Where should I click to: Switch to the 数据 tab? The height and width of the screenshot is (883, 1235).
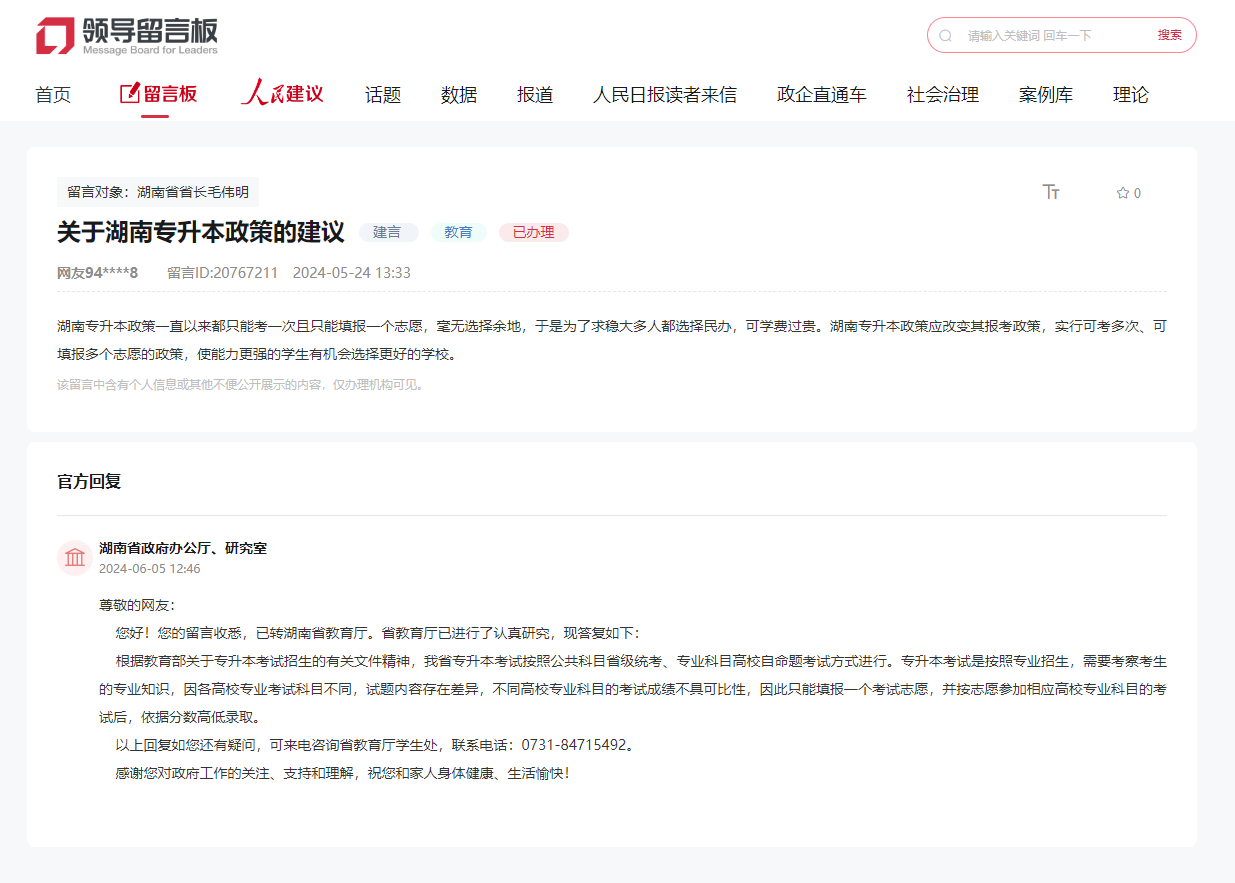(x=458, y=93)
